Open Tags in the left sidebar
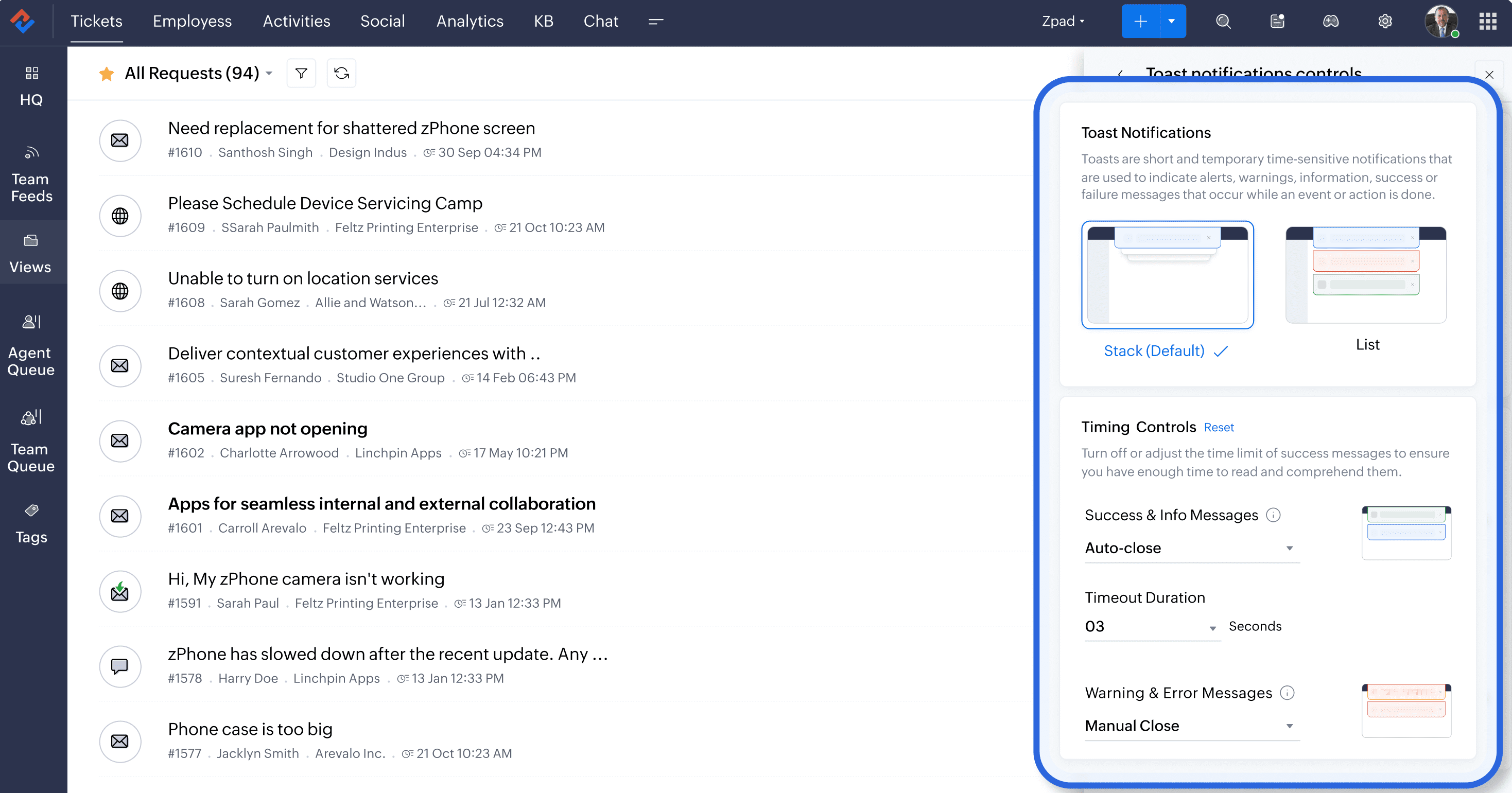 (x=32, y=524)
